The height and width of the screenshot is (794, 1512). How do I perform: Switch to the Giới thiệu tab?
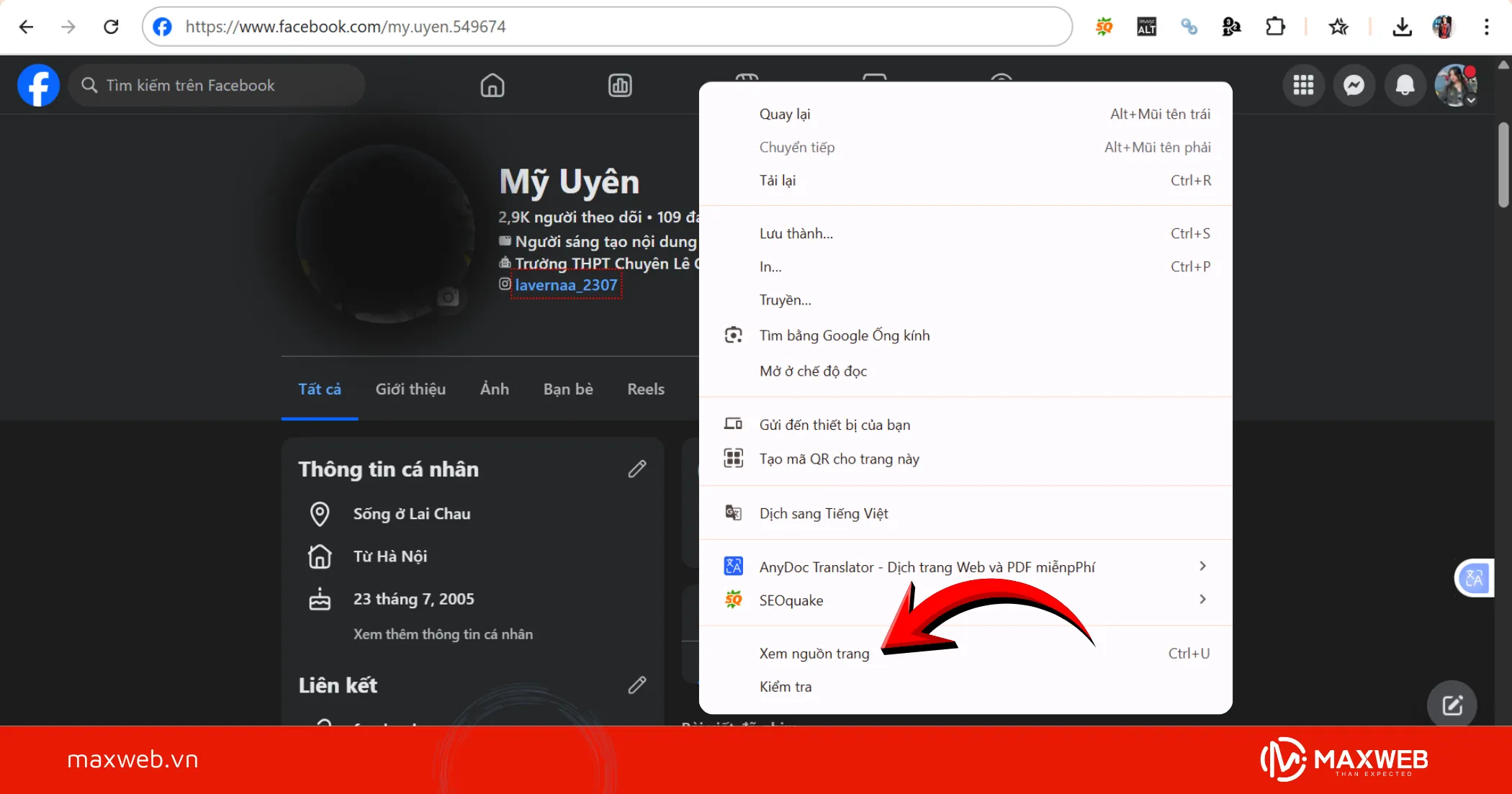(410, 389)
